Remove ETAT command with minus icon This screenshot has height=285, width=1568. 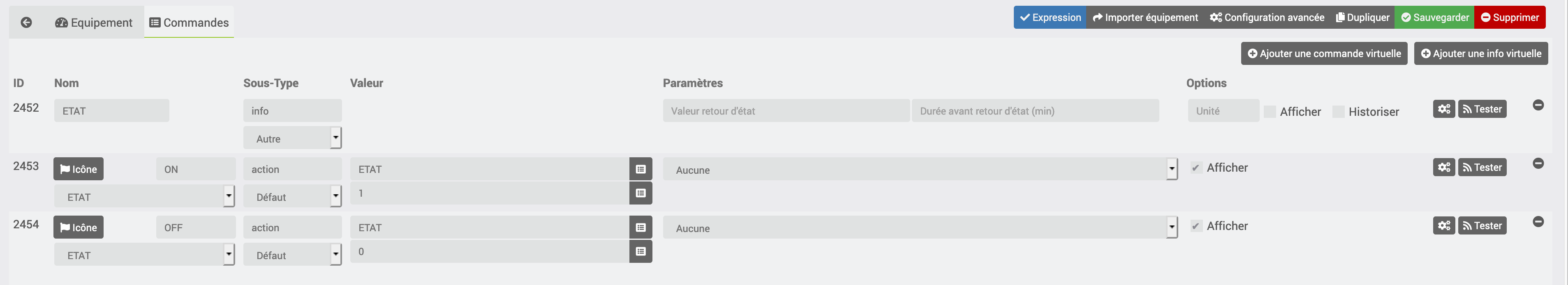[x=1538, y=105]
